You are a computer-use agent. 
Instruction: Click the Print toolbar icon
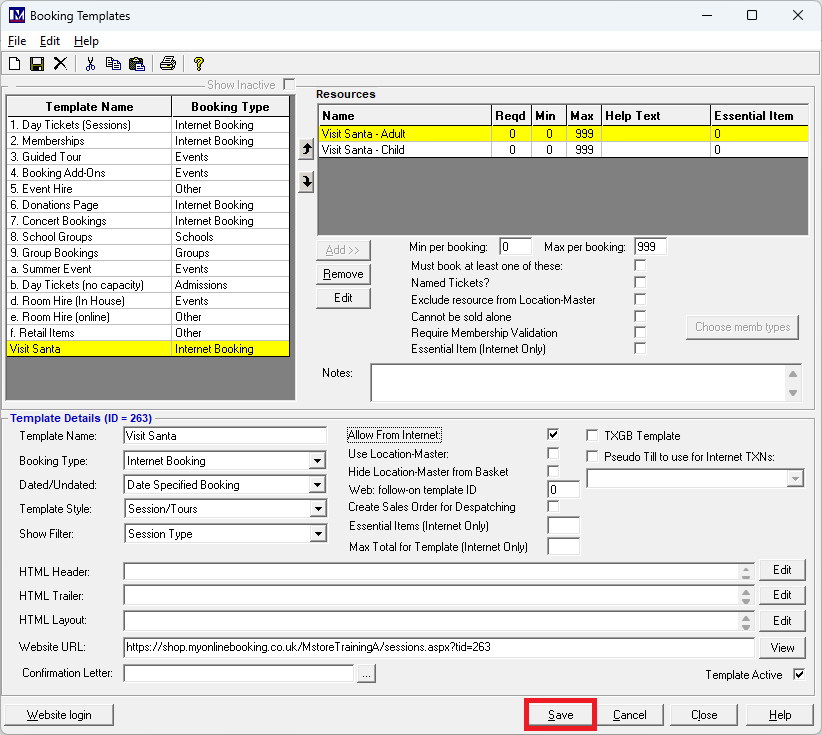coord(168,64)
